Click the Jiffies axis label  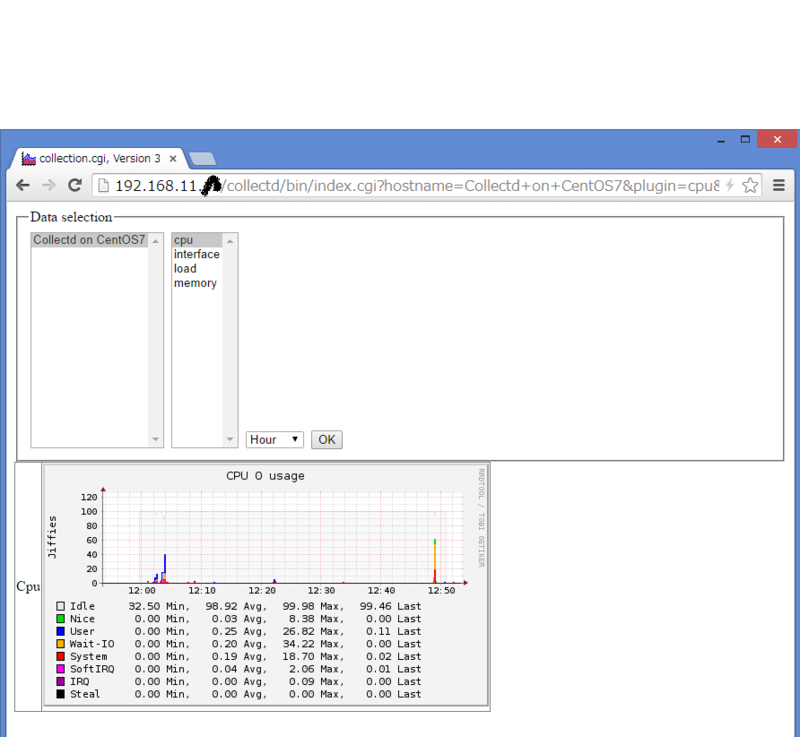point(52,537)
